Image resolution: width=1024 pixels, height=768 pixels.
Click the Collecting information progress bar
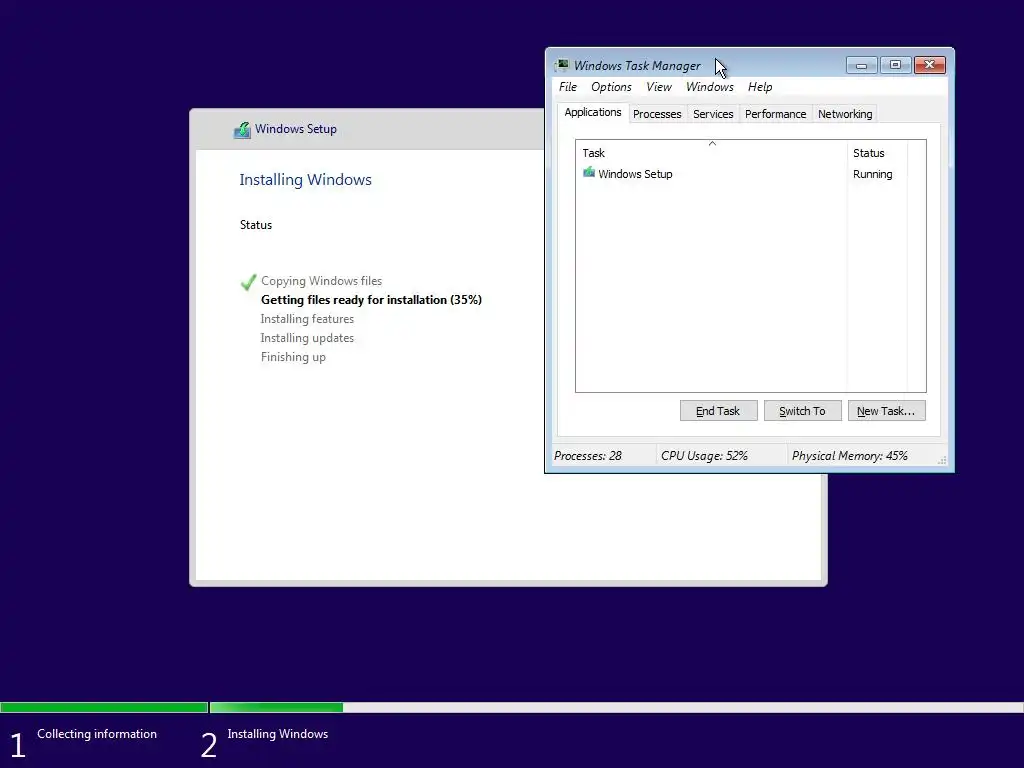click(104, 707)
